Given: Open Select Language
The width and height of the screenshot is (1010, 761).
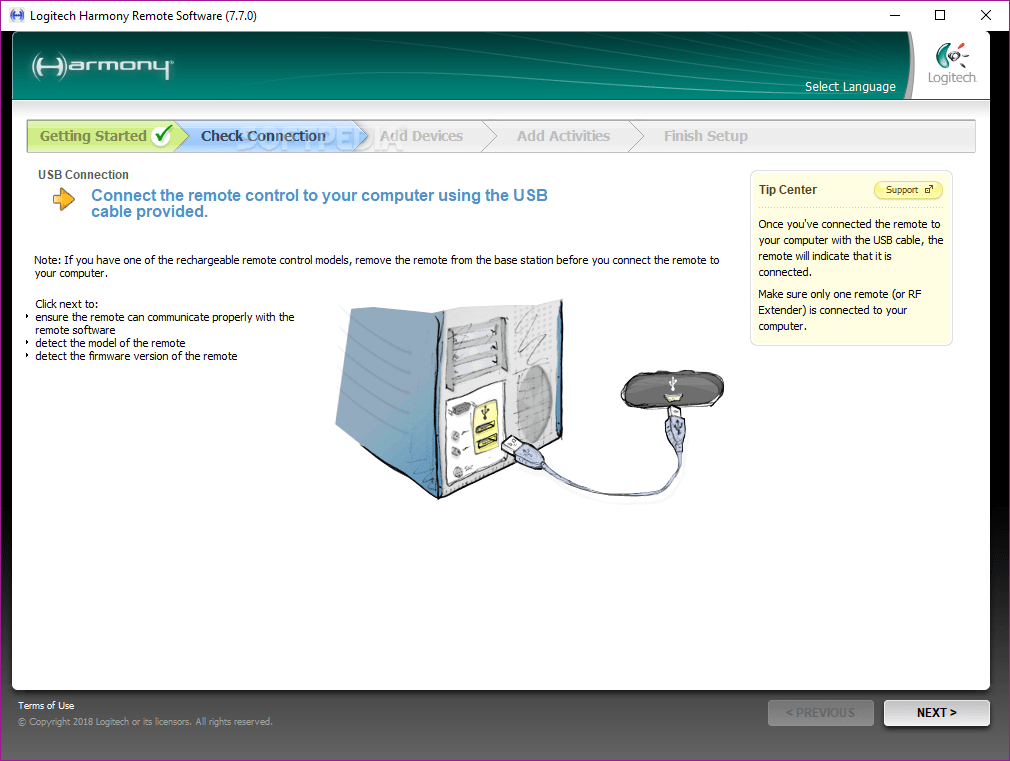Looking at the screenshot, I should 850,86.
